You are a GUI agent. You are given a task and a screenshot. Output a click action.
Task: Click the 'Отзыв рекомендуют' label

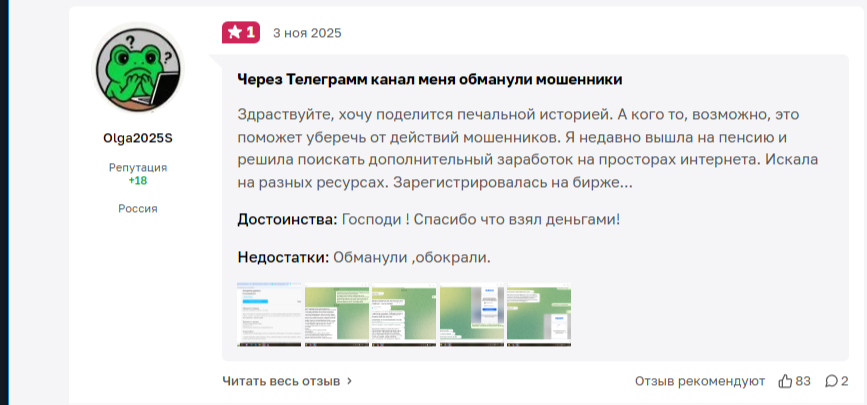click(699, 381)
